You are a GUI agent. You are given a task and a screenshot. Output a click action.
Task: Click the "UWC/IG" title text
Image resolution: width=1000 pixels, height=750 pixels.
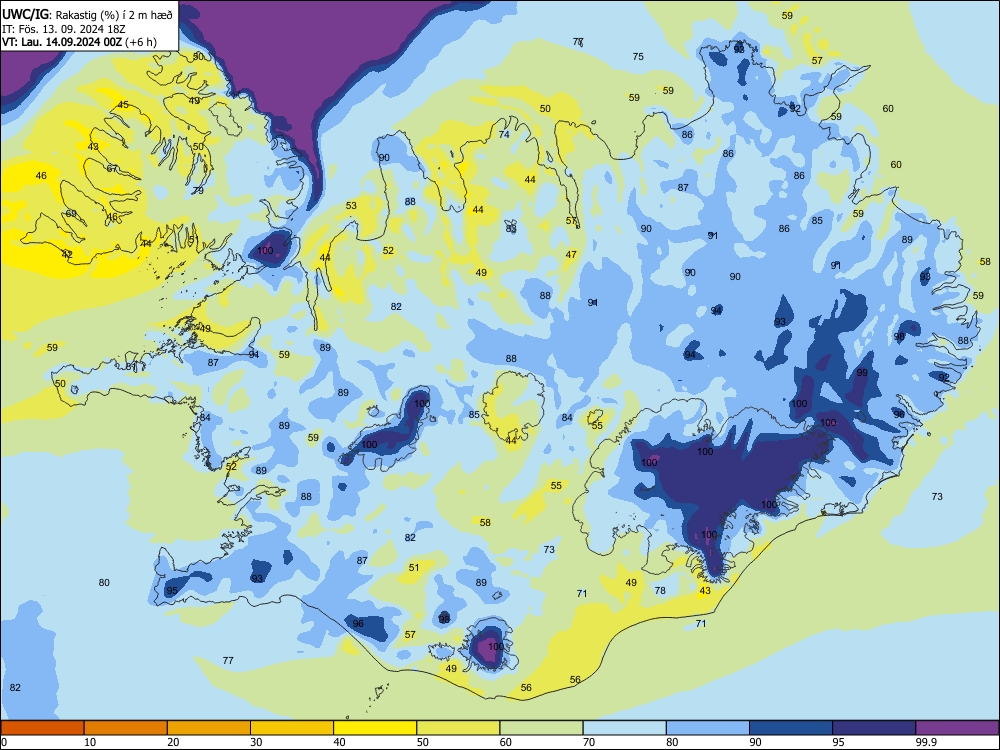pos(26,14)
